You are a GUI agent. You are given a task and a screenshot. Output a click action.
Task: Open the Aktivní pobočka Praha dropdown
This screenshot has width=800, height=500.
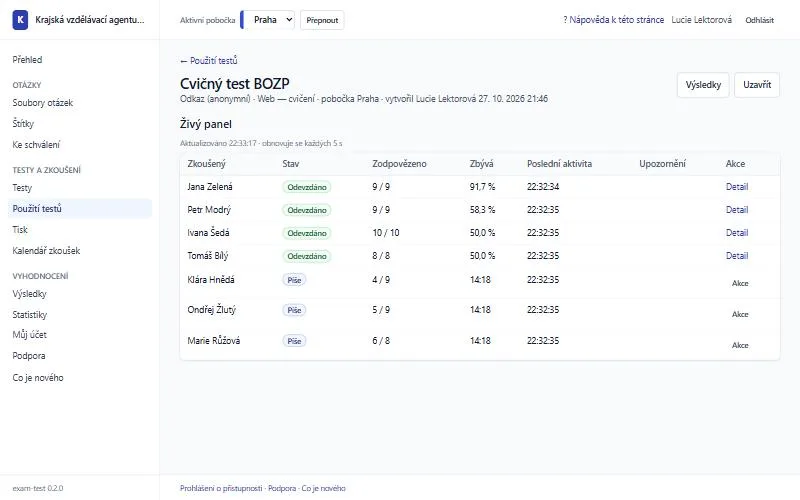pyautogui.click(x=268, y=20)
